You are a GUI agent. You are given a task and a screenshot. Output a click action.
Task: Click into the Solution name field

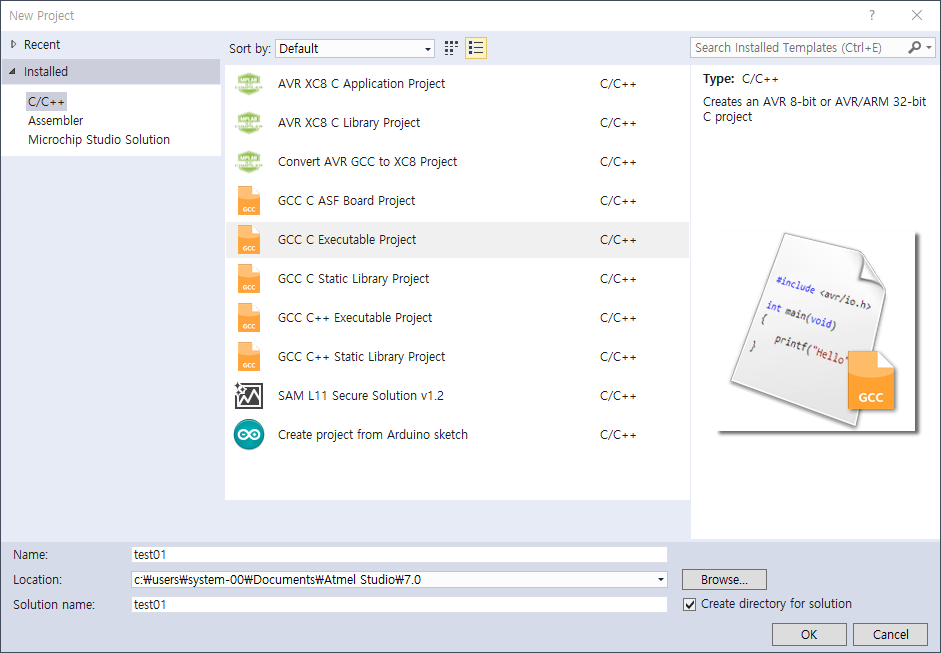(399, 604)
